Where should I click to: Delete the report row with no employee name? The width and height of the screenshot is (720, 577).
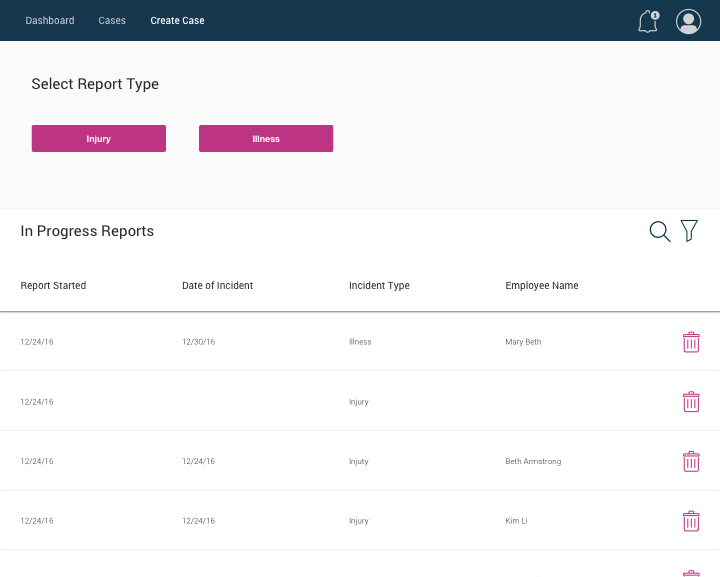click(x=691, y=402)
